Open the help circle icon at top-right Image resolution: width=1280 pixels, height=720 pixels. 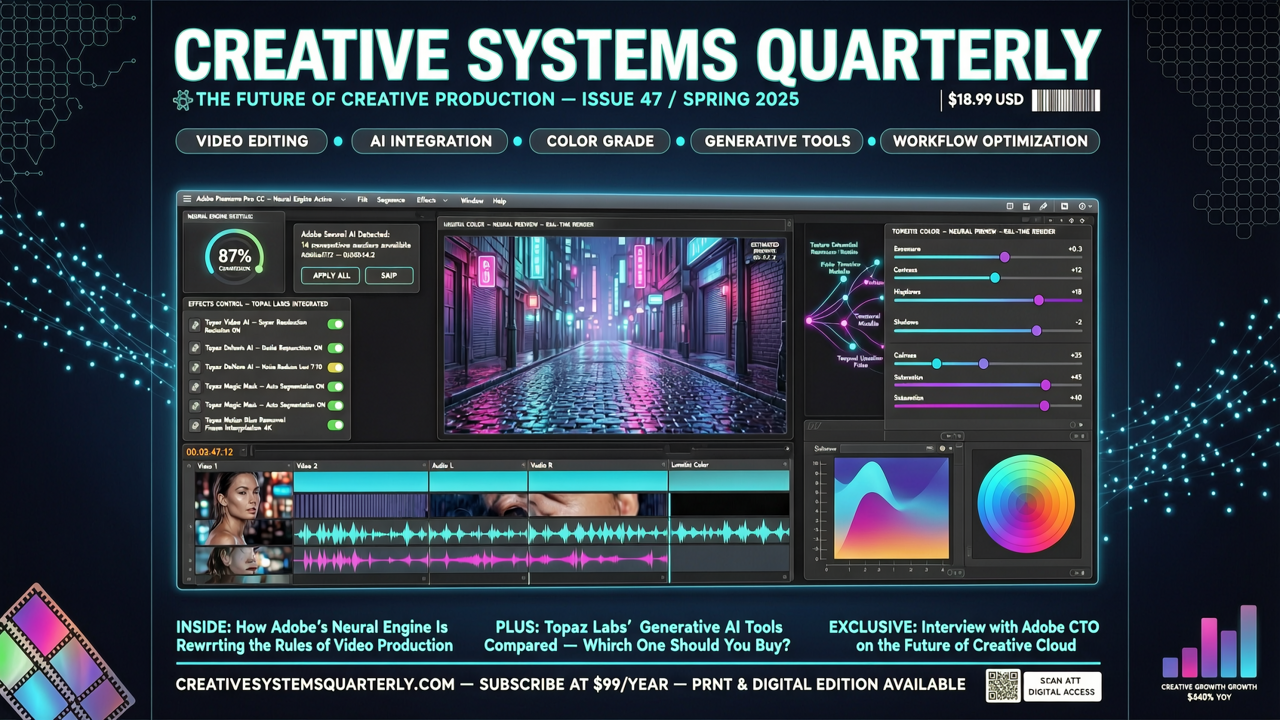1083,206
